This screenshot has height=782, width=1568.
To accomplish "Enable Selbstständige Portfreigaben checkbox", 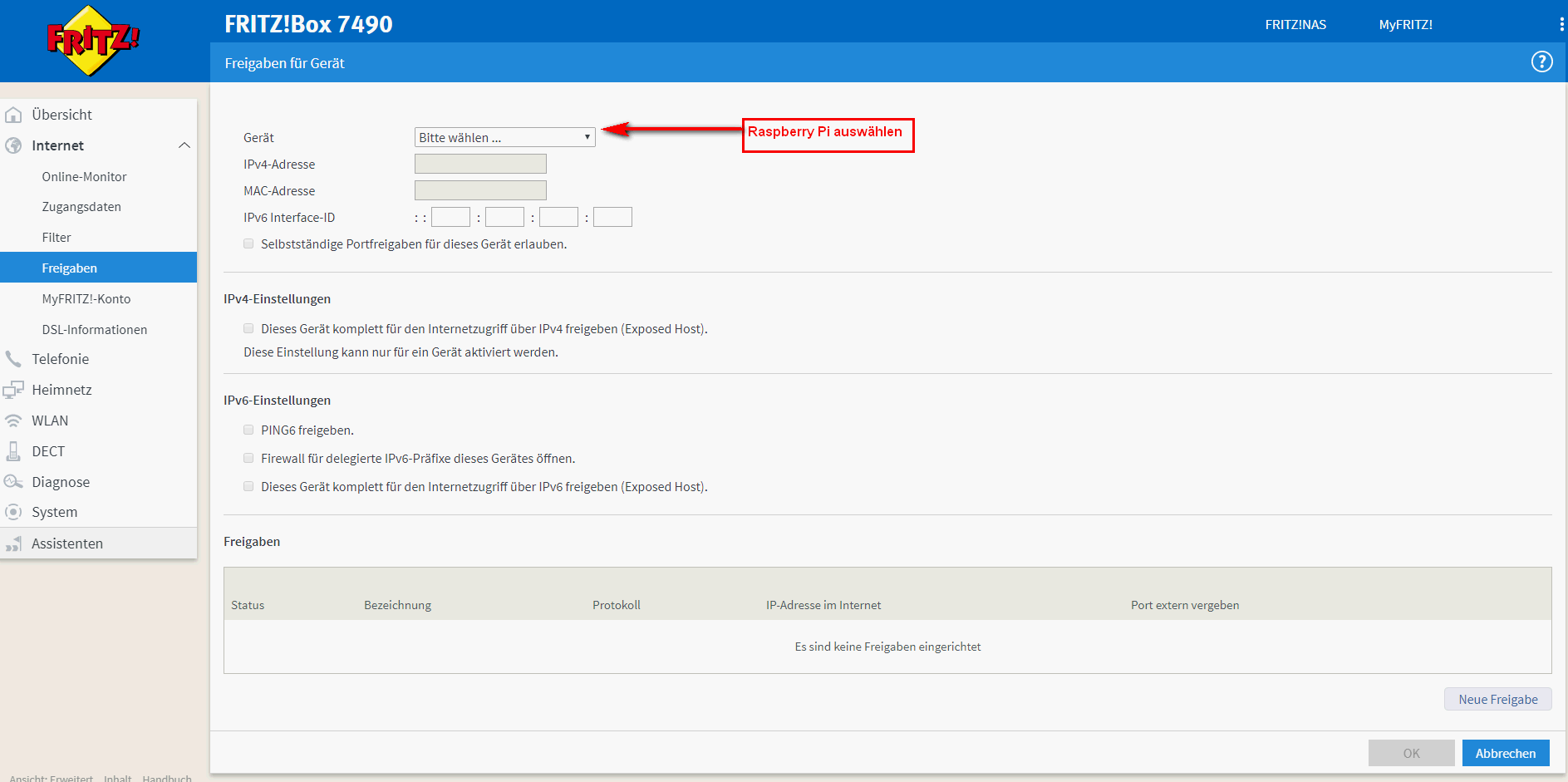I will pyautogui.click(x=248, y=243).
